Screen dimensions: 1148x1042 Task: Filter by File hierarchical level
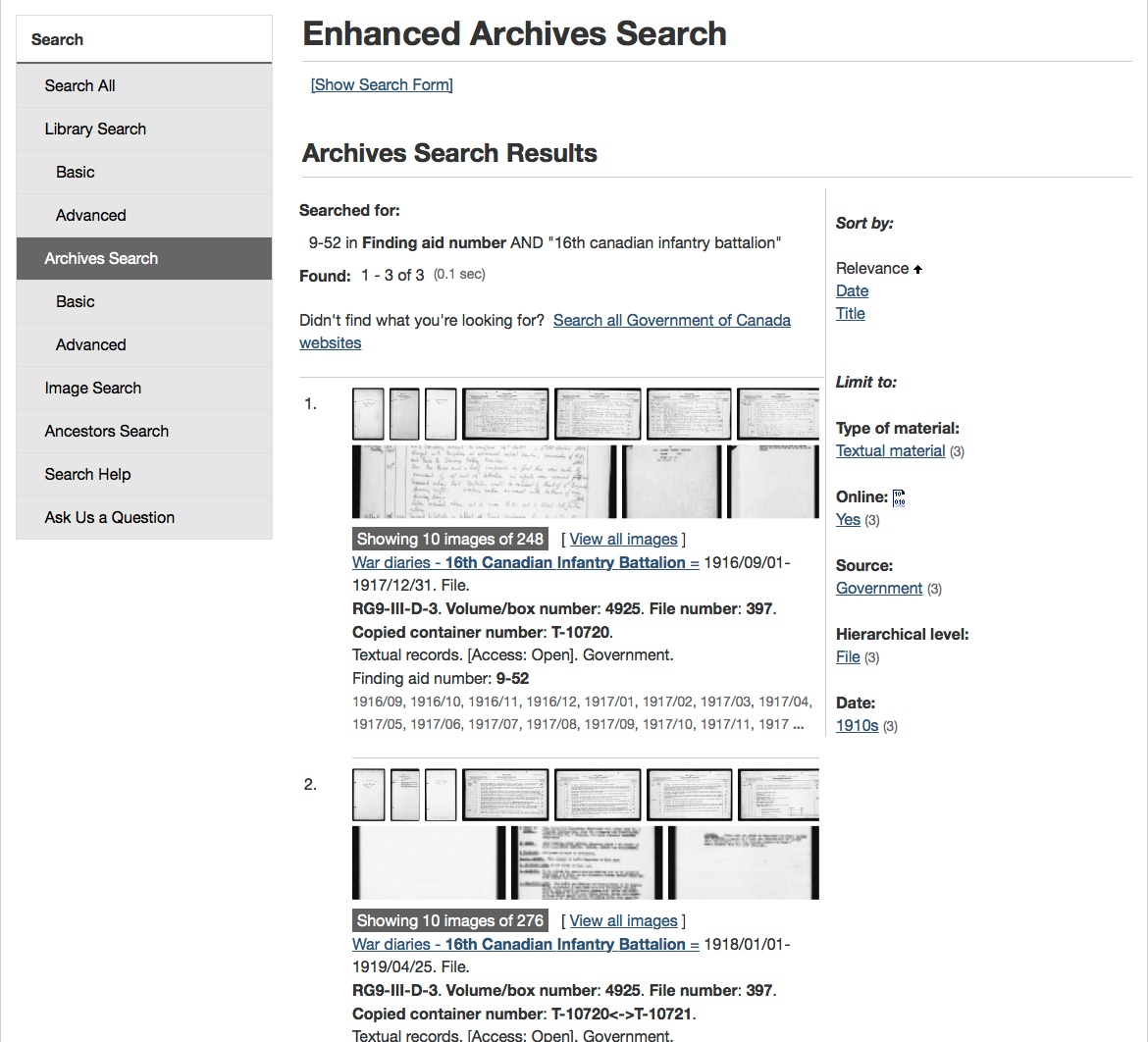coord(847,656)
